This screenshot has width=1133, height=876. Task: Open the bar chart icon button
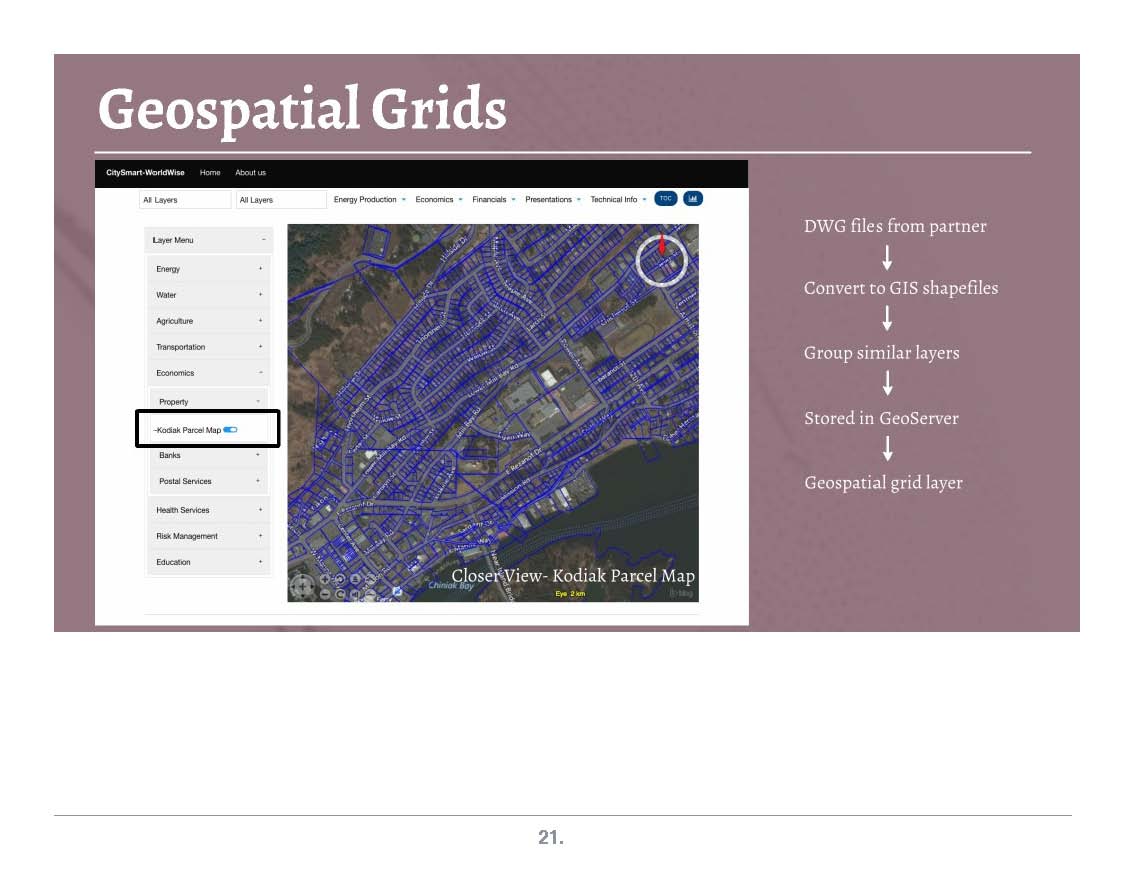pos(692,199)
